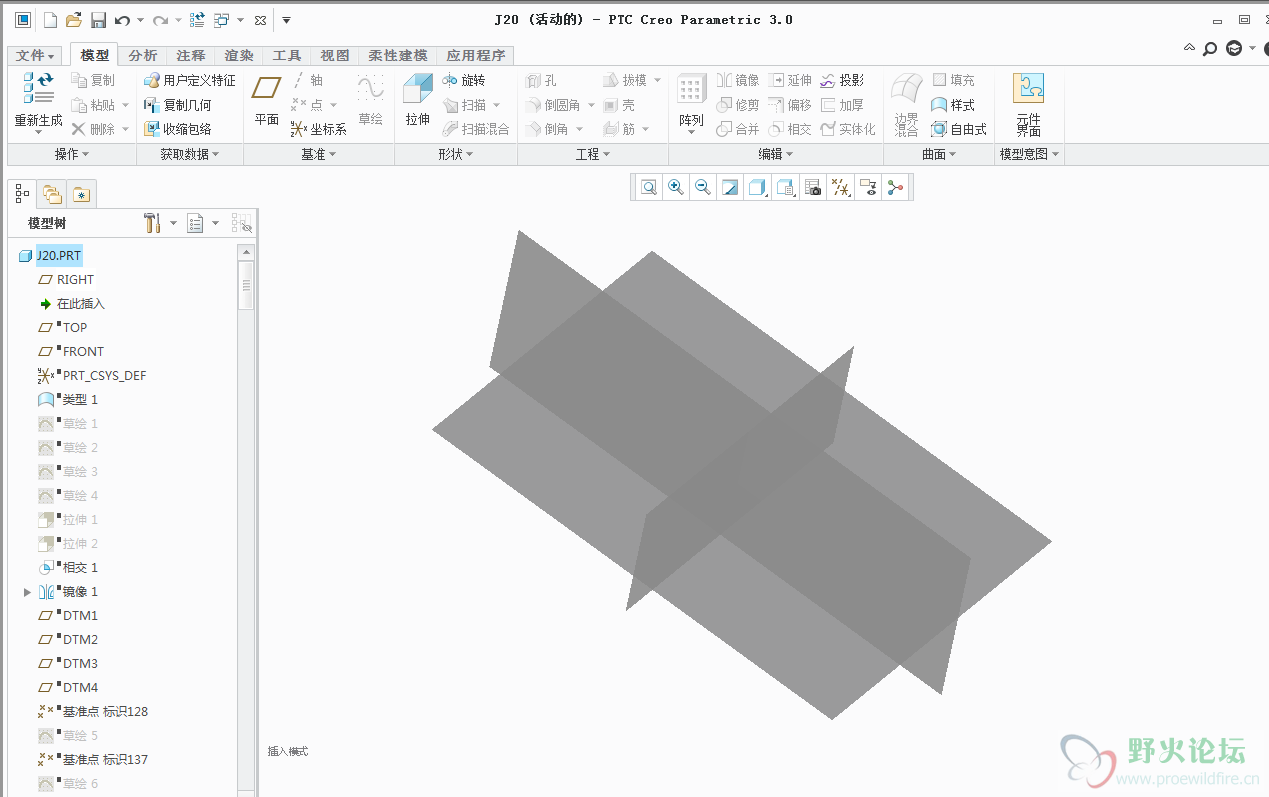The image size is (1269, 797).
Task: Open a file with the folder icon
Action: (74, 20)
